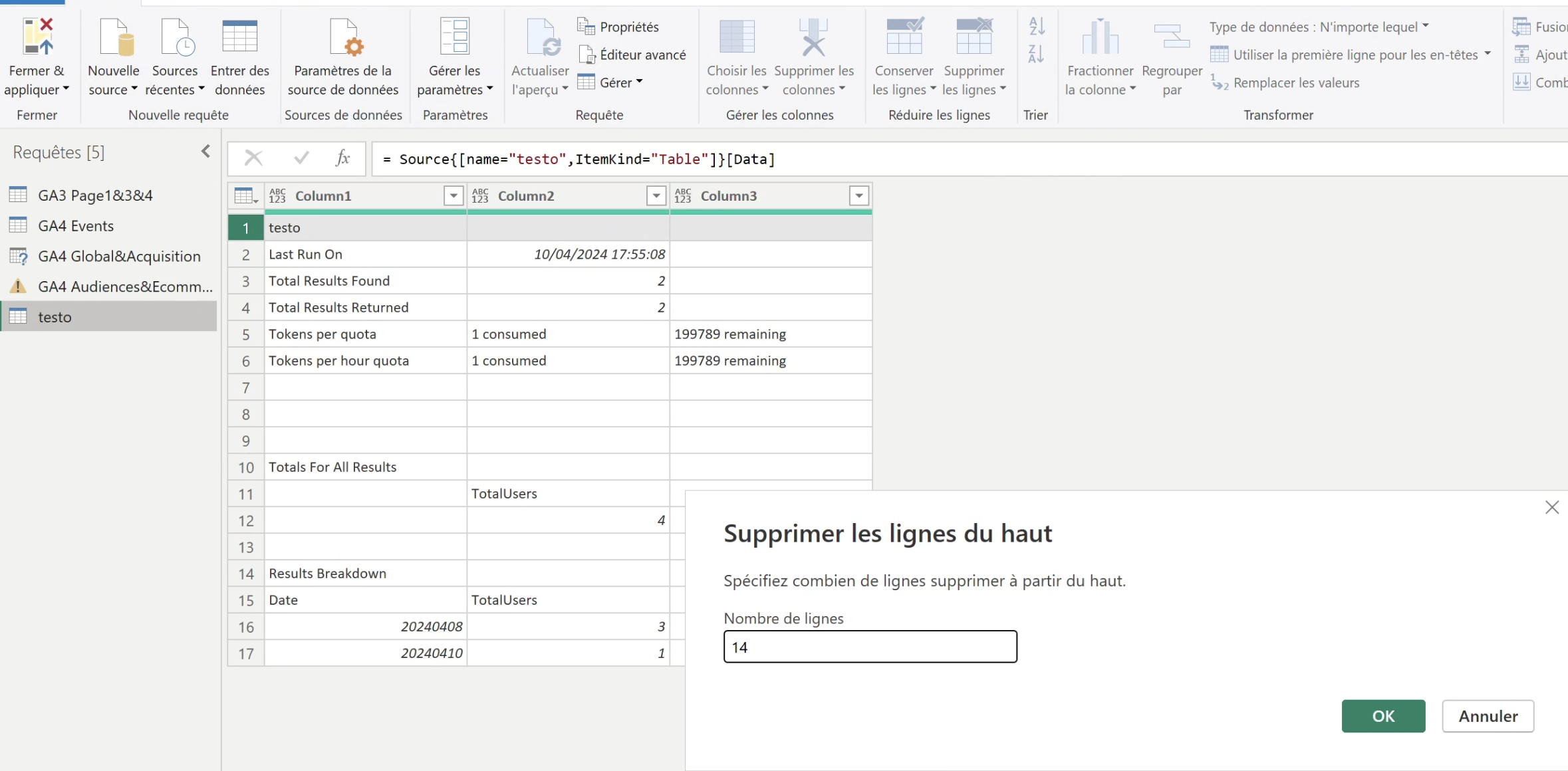This screenshot has width=1568, height=771.
Task: Click the sort descending (Z-A) icon
Action: [x=1036, y=54]
